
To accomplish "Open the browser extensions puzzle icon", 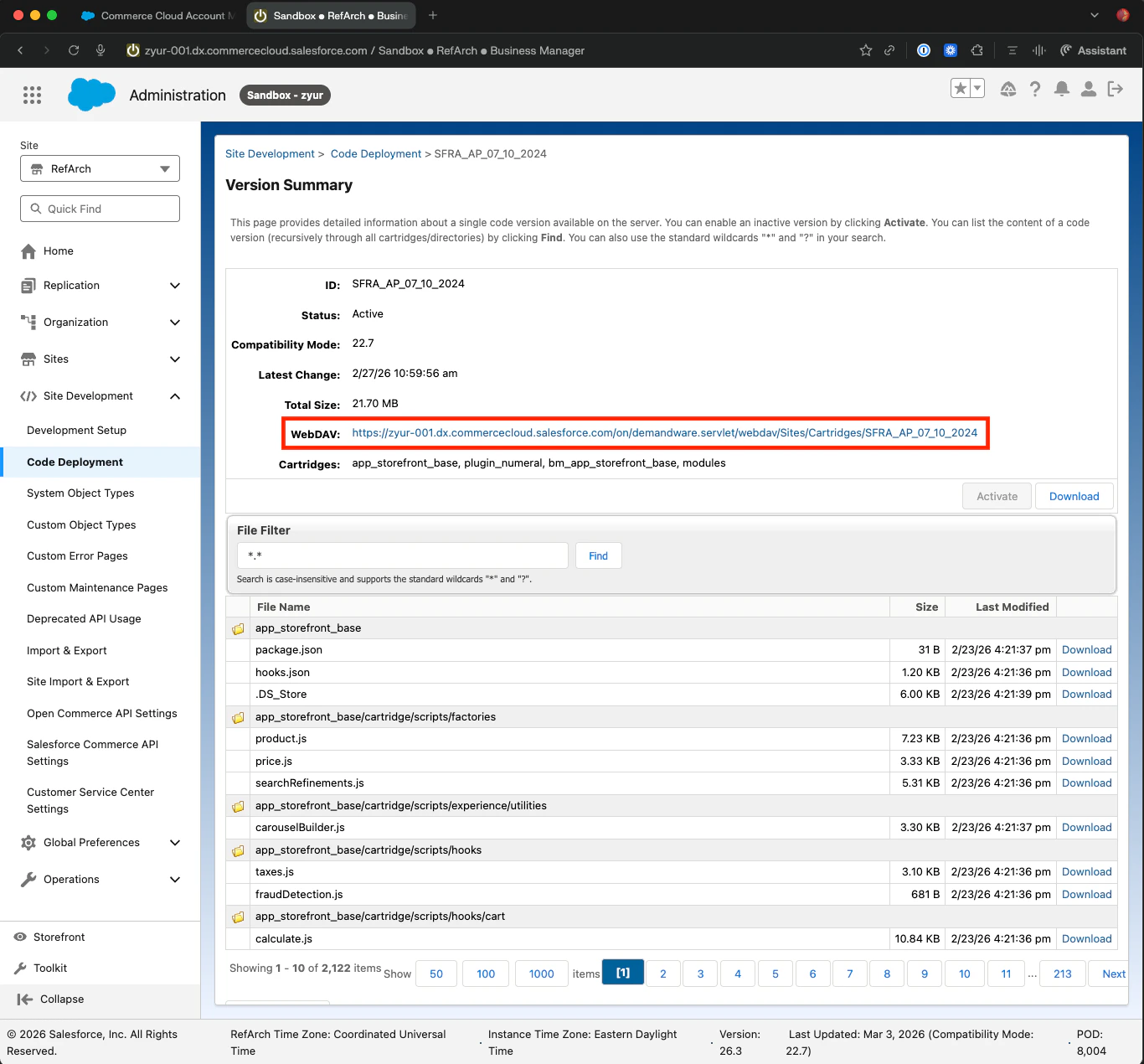I will click(977, 50).
